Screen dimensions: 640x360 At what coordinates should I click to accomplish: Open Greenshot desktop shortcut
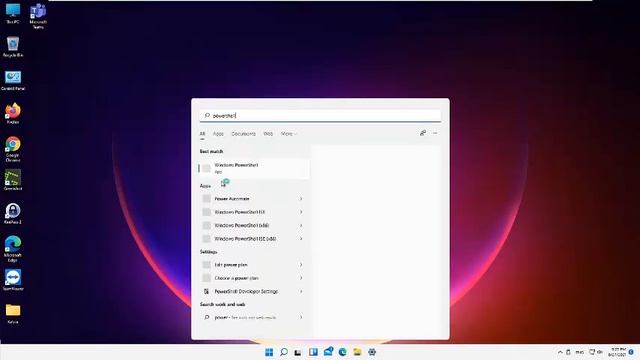13,180
